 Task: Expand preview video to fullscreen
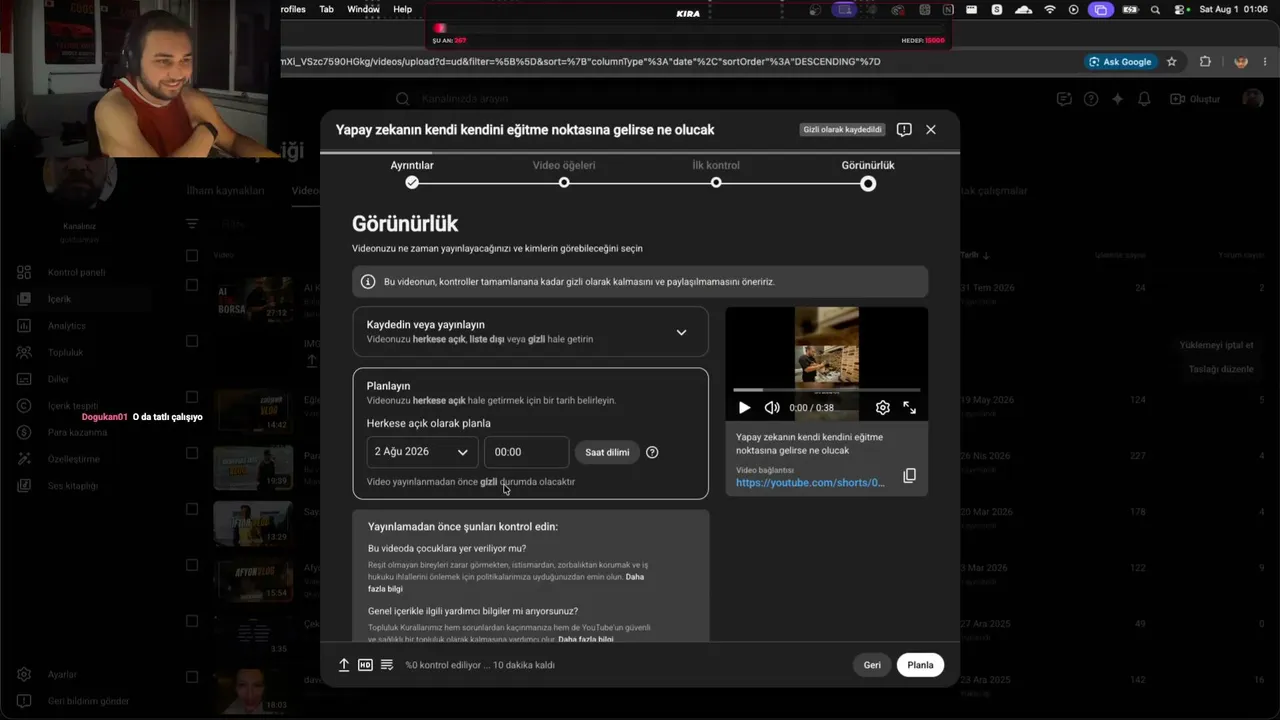909,408
